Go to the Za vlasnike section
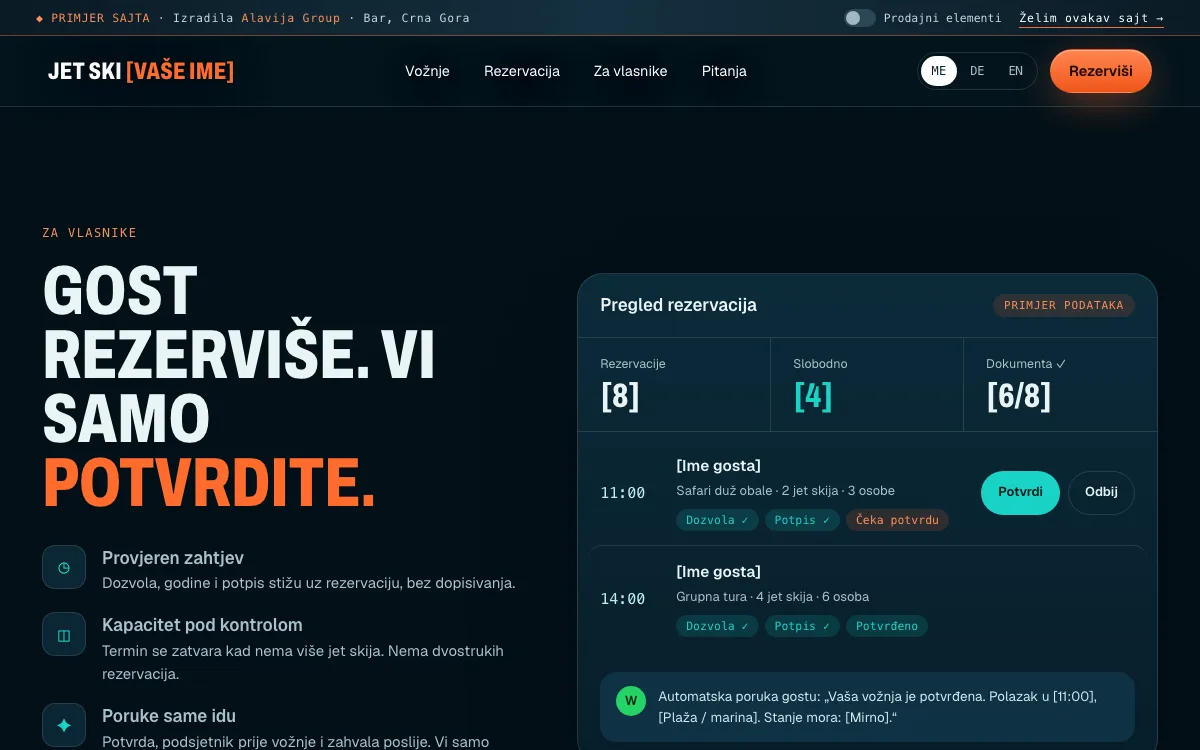1200x750 pixels. point(630,71)
